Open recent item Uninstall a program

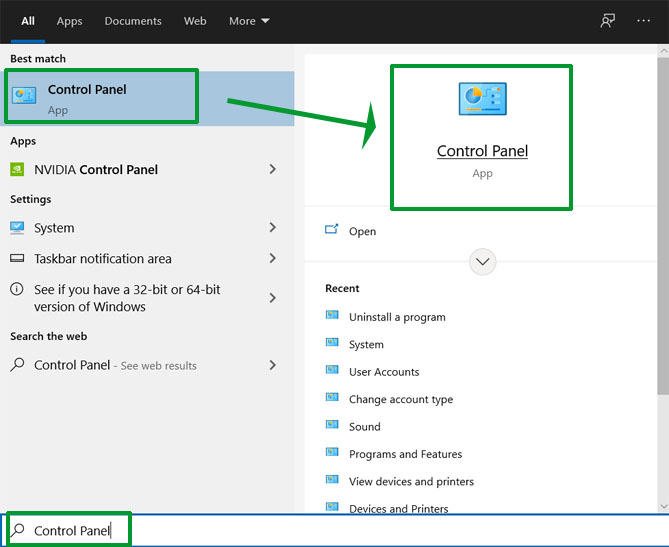point(397,317)
